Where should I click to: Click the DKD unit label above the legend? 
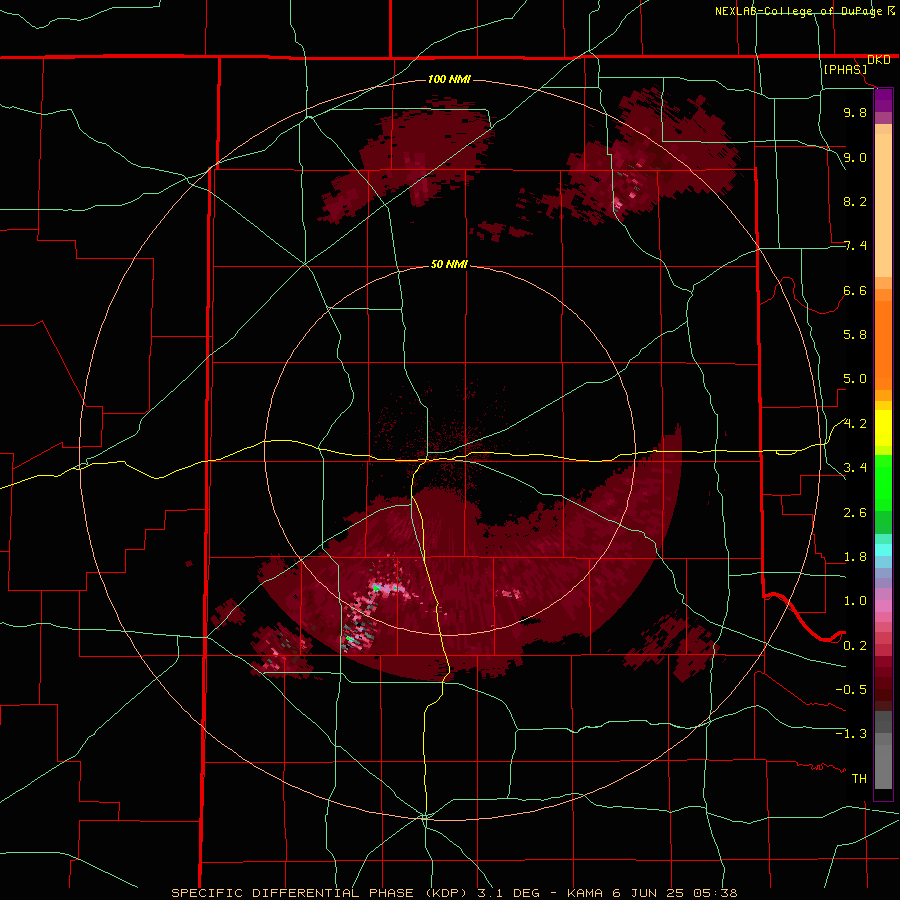879,60
